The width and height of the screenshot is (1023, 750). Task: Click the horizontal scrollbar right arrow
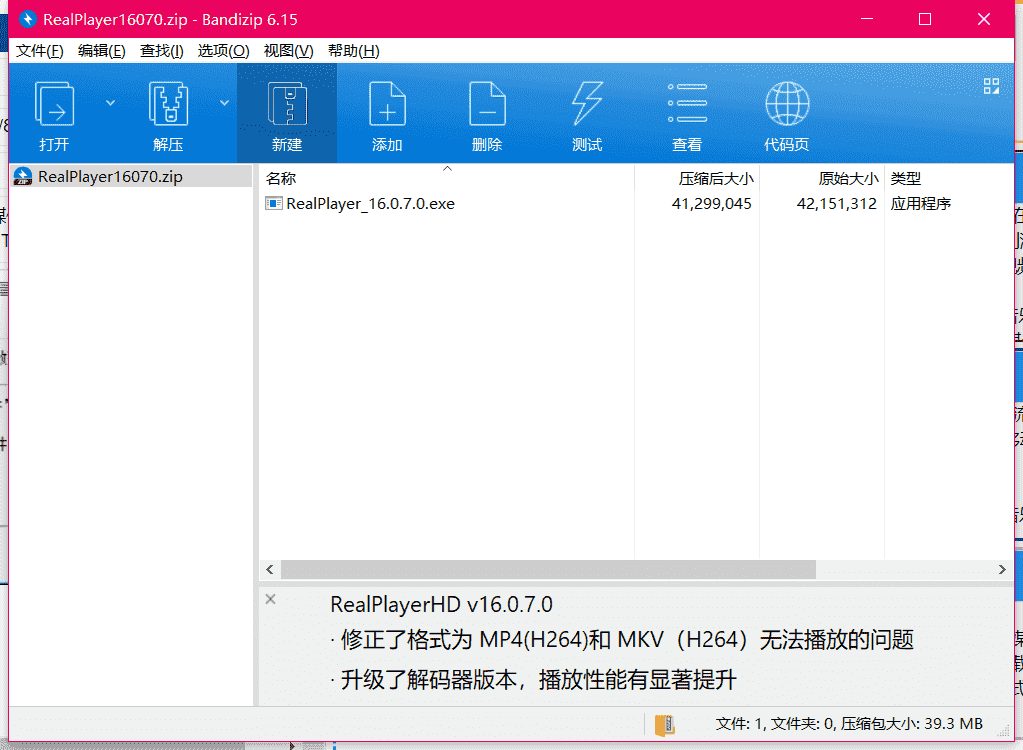tap(1002, 569)
